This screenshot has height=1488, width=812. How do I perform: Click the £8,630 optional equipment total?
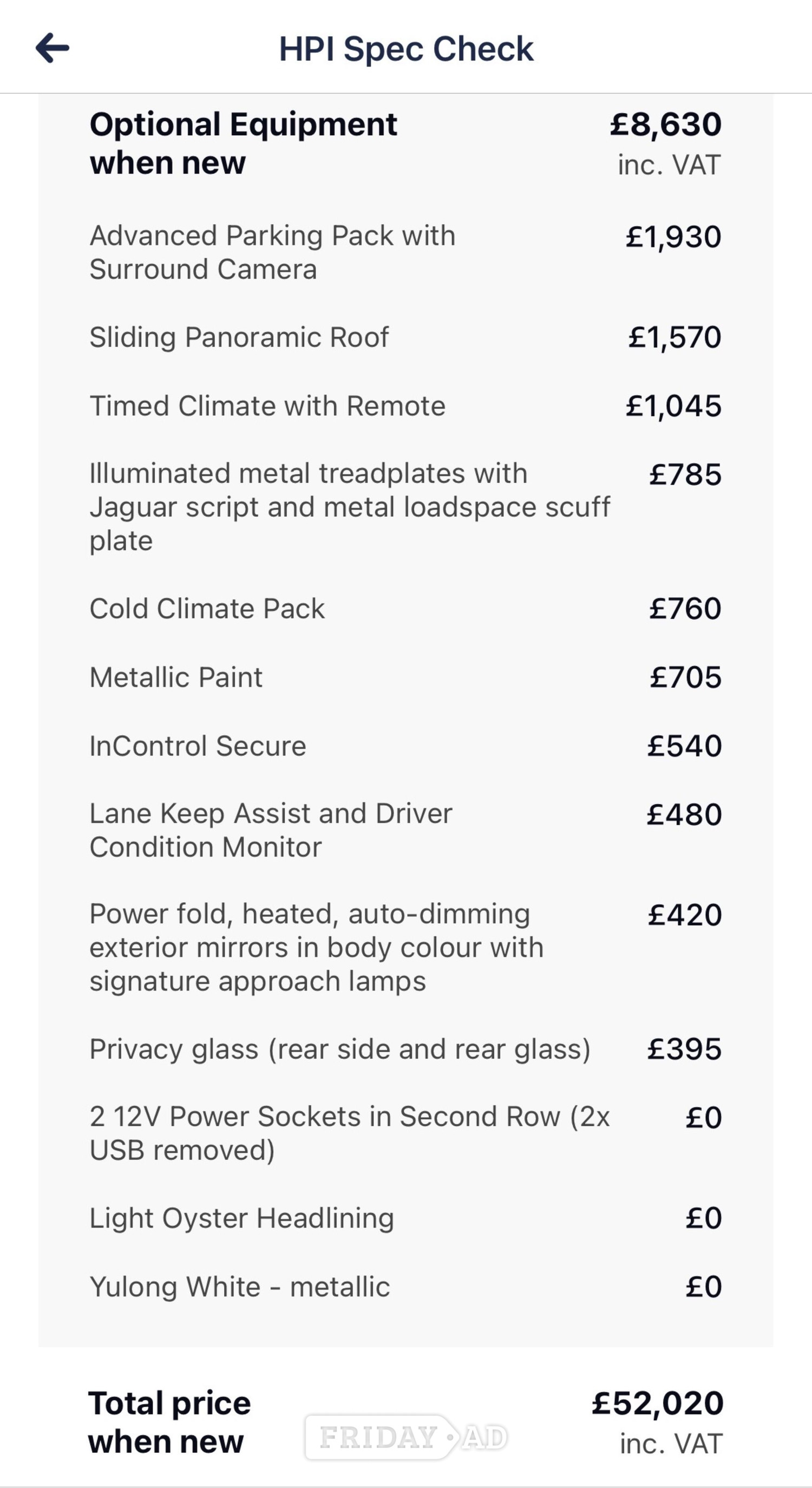click(666, 124)
